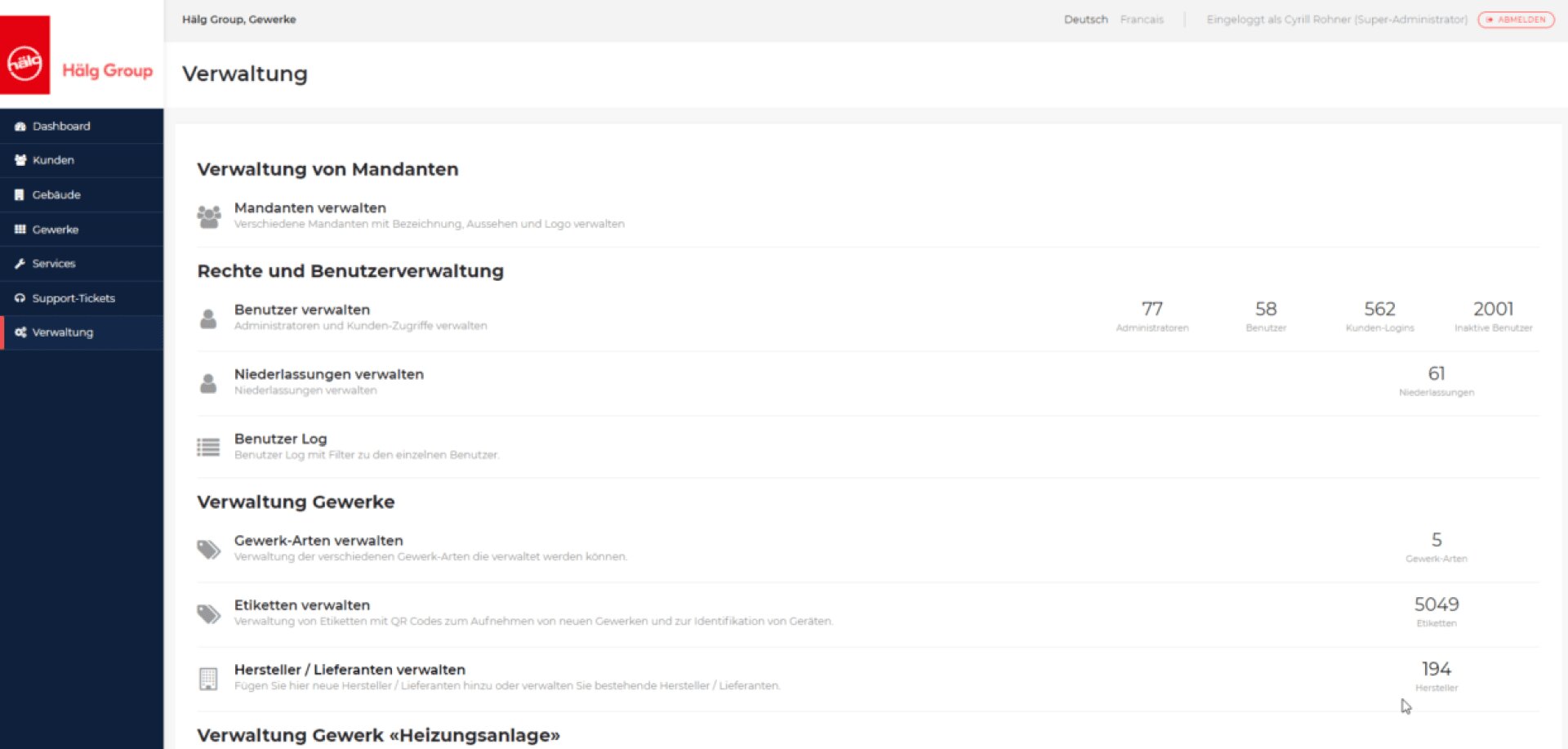Open Services in the sidebar menu
Viewport: 1568px width, 749px height.
[x=82, y=264]
